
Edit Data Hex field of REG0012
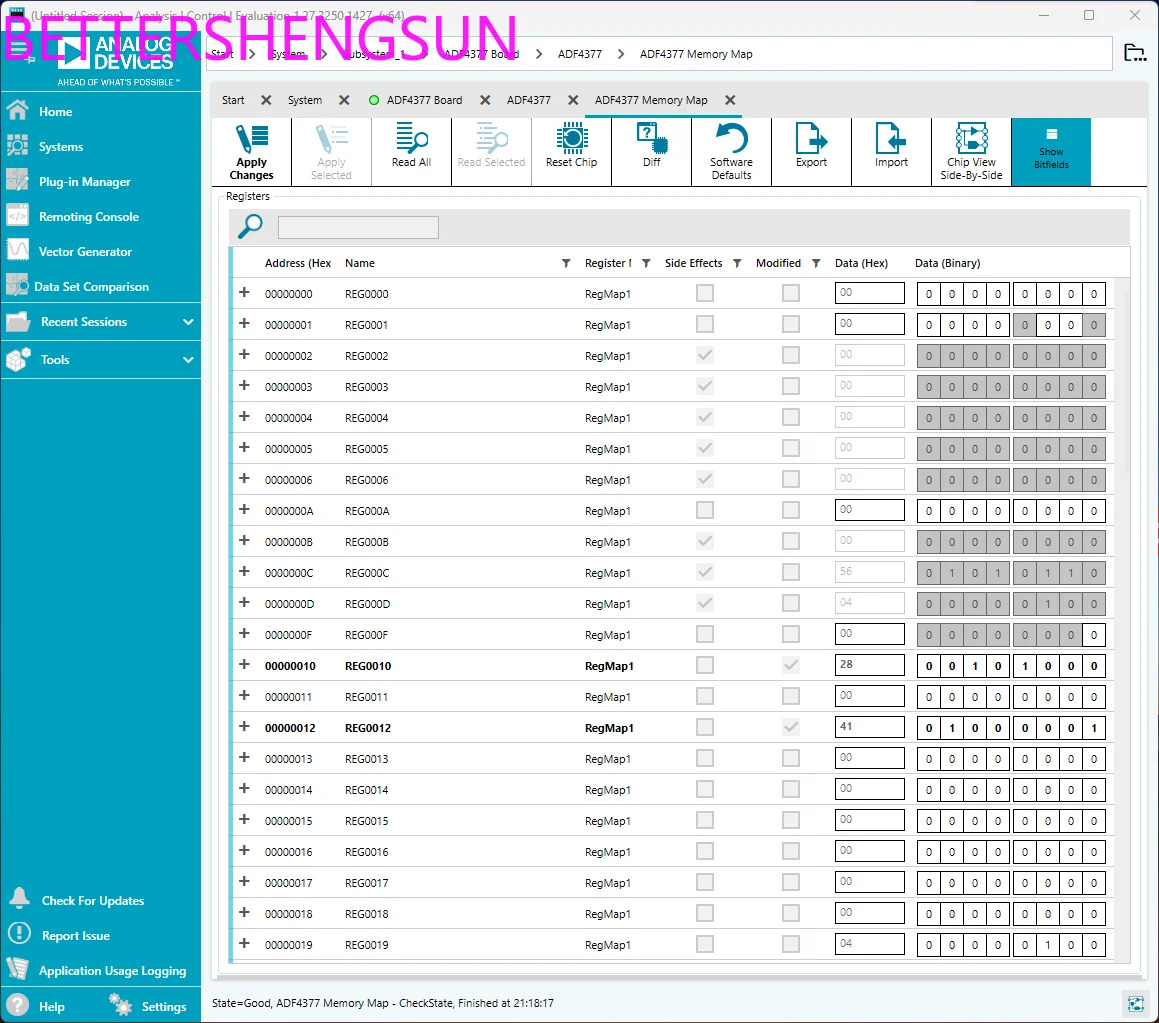869,727
